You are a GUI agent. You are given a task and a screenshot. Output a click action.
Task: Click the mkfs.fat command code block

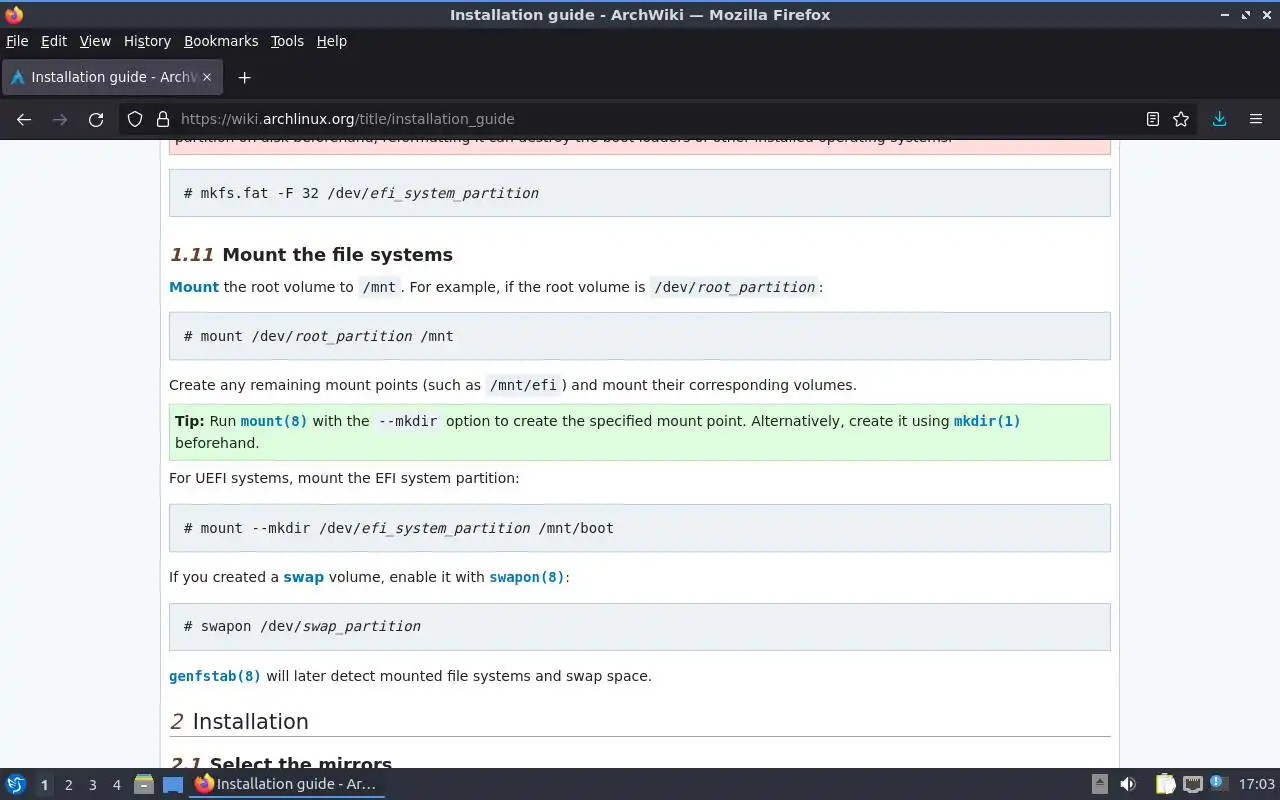(x=640, y=193)
